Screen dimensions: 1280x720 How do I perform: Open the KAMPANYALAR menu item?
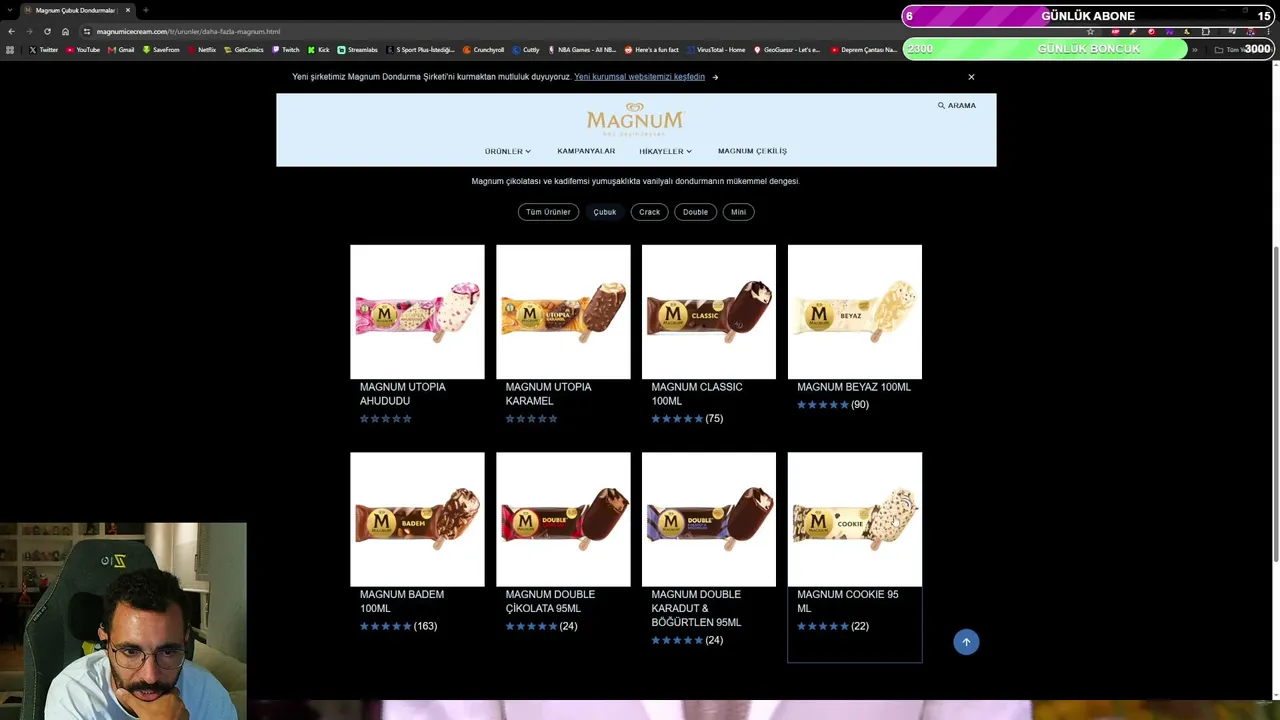[586, 151]
